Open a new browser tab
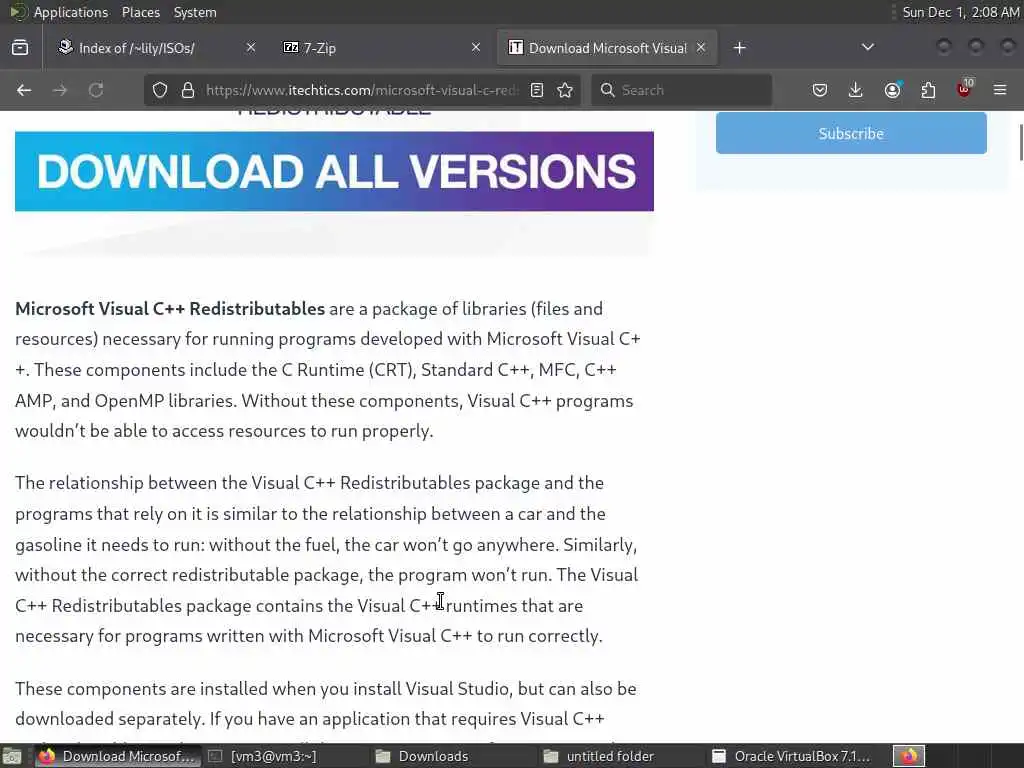Screen dimensions: 1024x768 739,48
